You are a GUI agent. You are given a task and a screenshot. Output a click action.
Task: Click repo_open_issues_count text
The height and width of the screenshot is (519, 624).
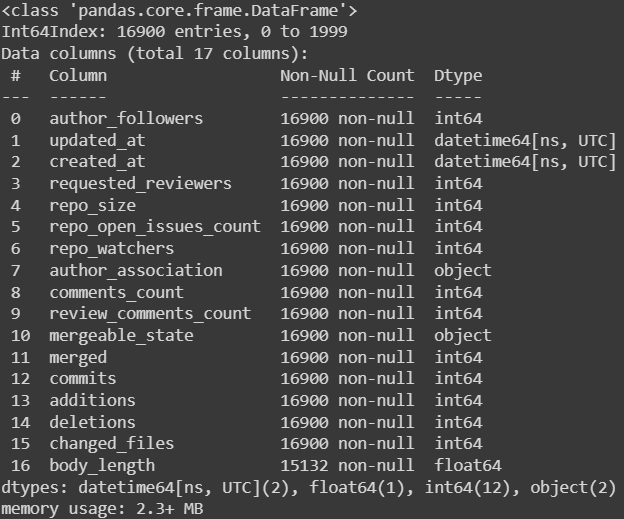click(155, 227)
